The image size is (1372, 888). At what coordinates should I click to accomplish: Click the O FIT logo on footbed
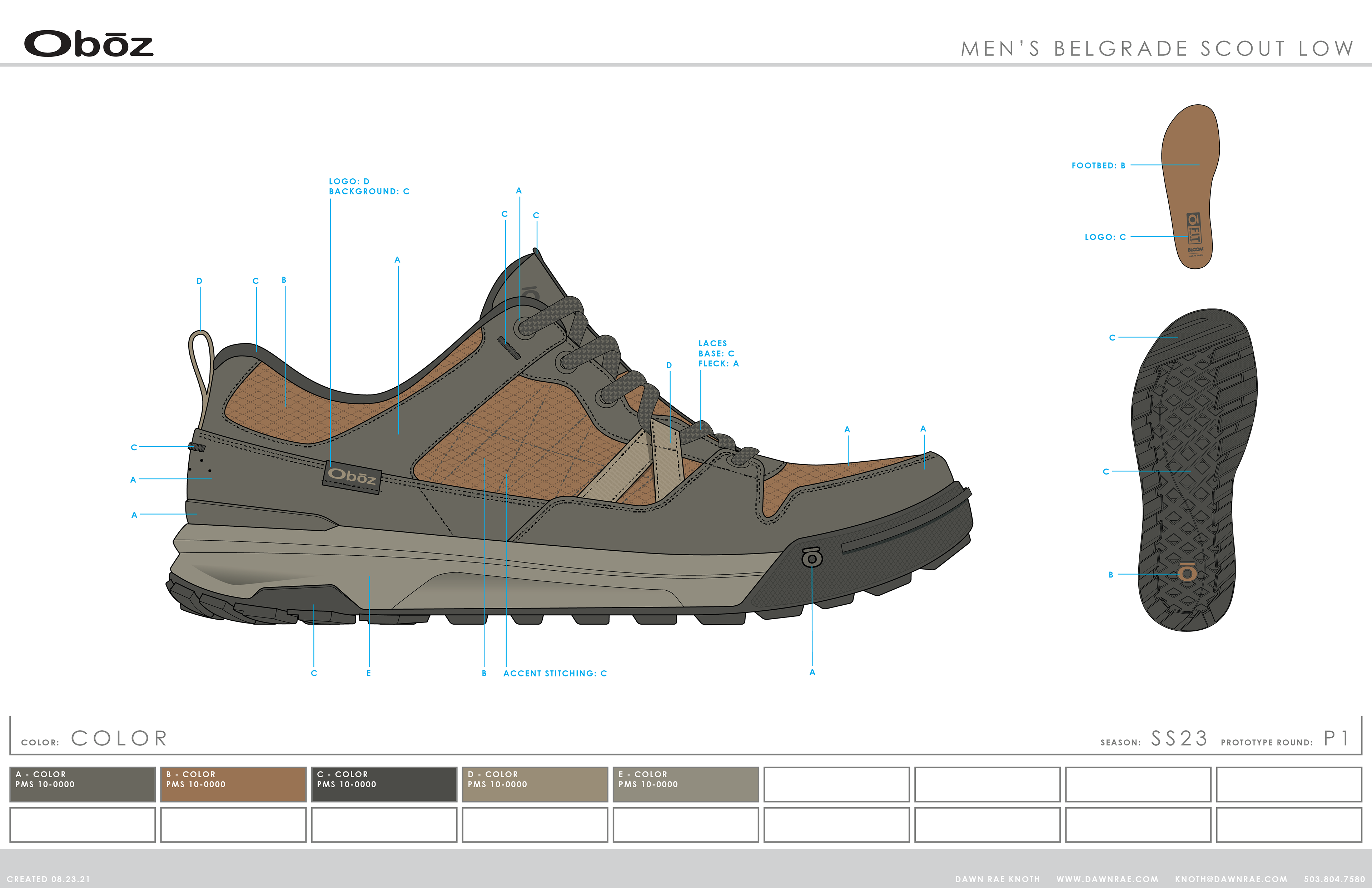point(1194,229)
